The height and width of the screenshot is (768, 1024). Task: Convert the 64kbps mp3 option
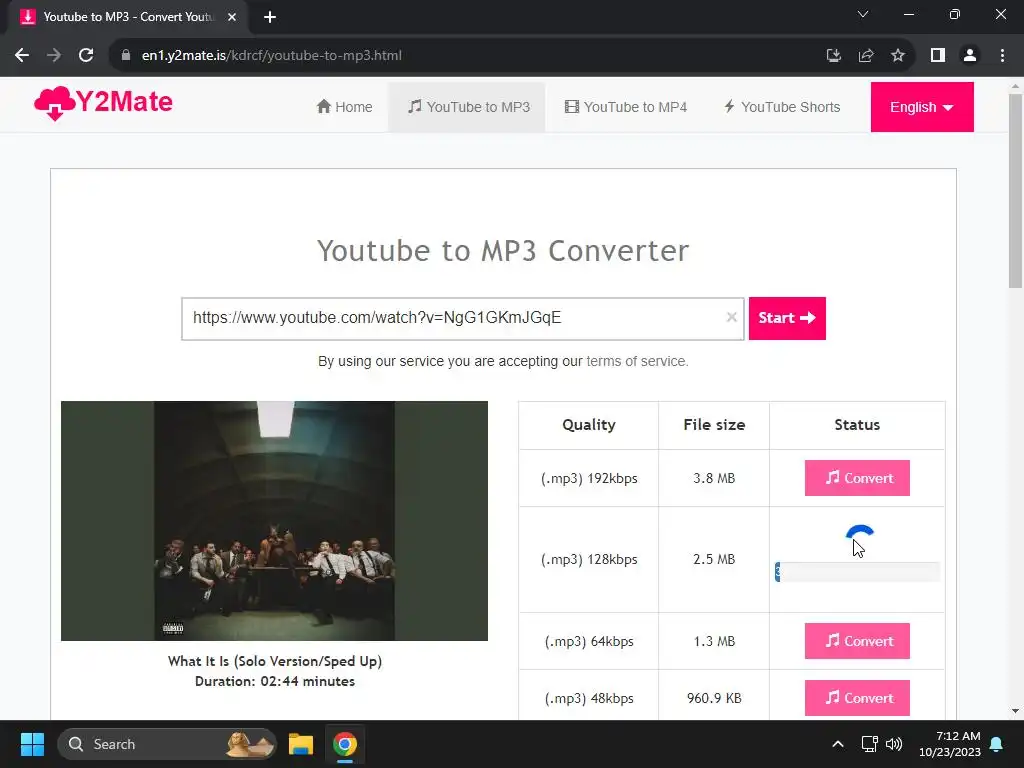[857, 641]
